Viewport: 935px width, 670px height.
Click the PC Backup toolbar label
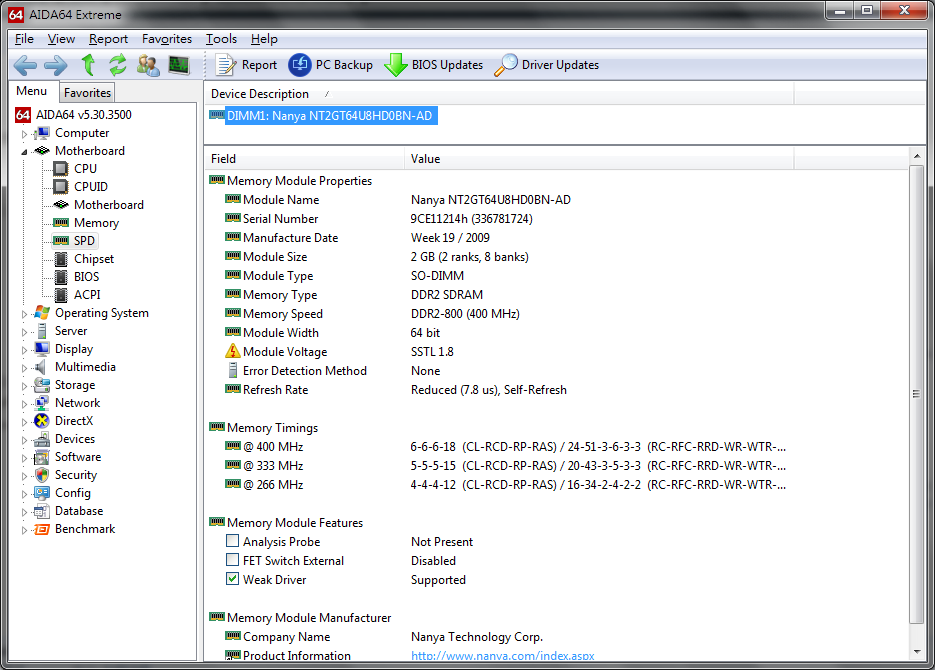344,65
